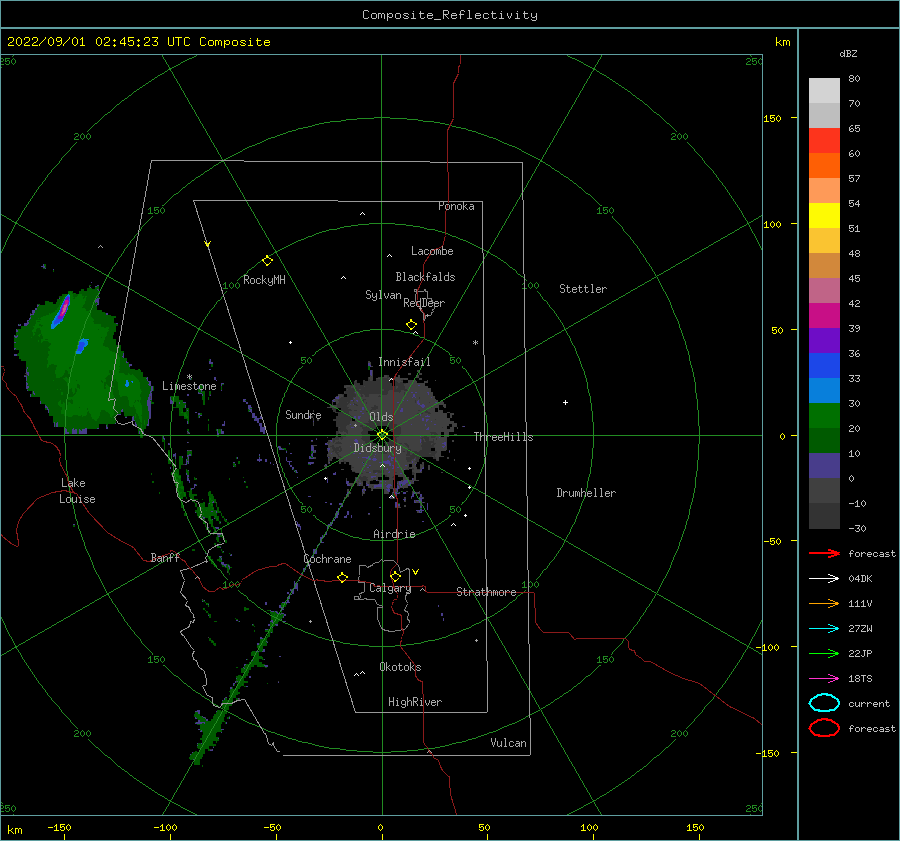Click the Lacombe label
Image resolution: width=900 pixels, height=841 pixels.
tap(432, 251)
